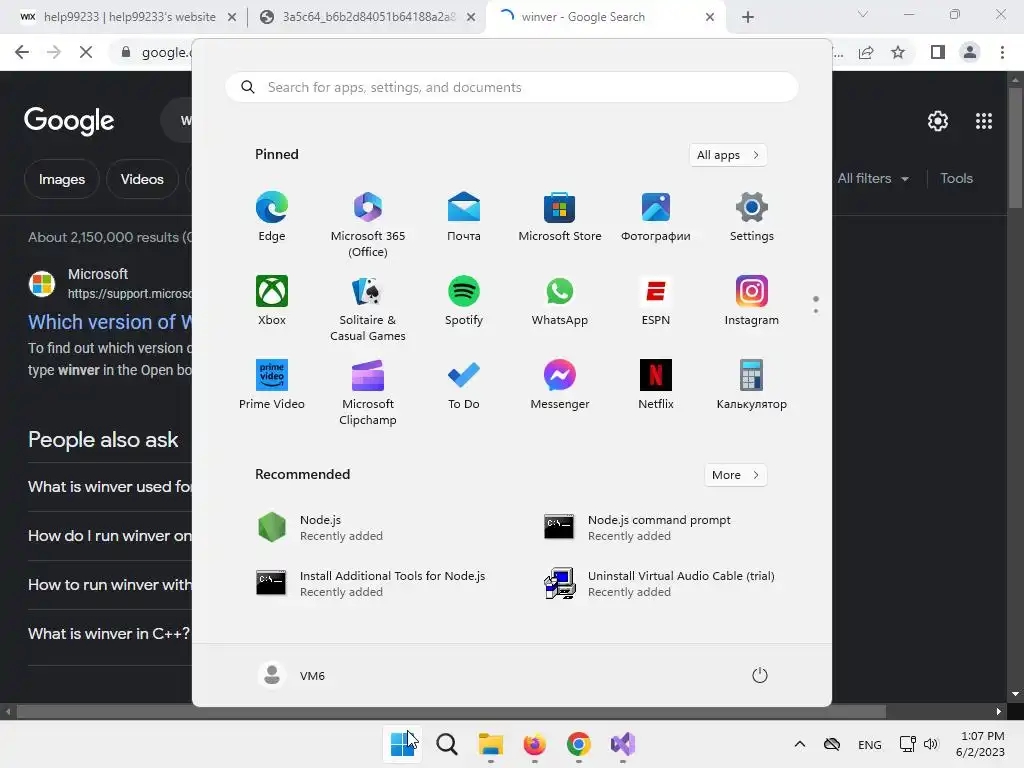This screenshot has width=1024, height=768.
Task: Bookmark this page with the star
Action: 898,52
